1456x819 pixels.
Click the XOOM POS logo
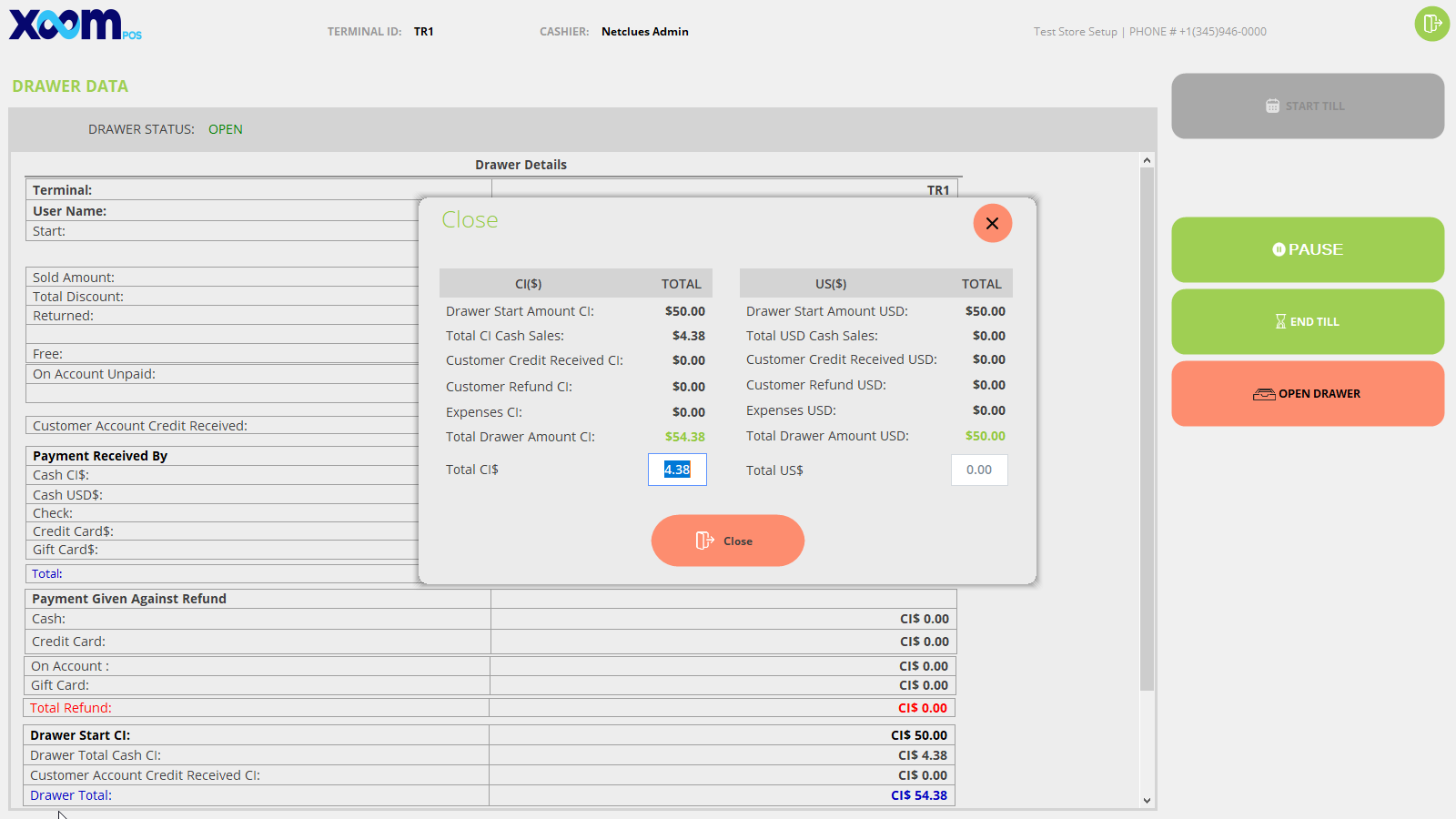point(75,25)
